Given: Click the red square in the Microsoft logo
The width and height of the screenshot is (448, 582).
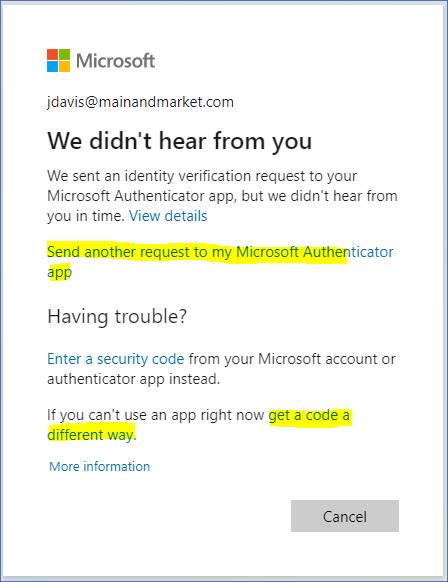Looking at the screenshot, I should pyautogui.click(x=52, y=55).
